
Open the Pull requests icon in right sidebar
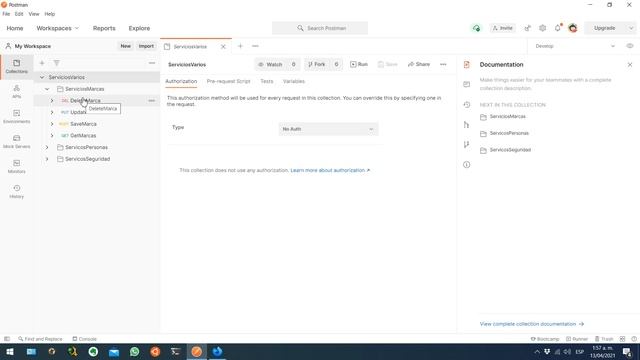467,144
